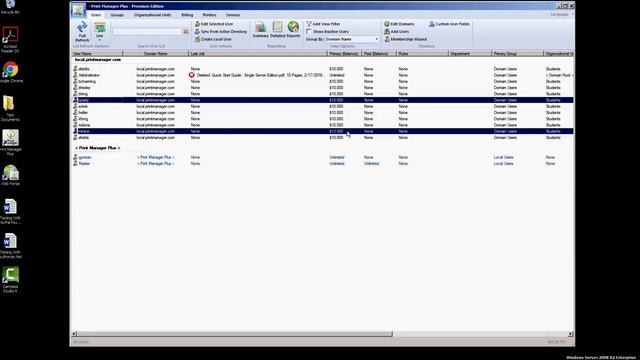Open Test Documents folder on desktop
This screenshot has height=360, width=640.
click(x=10, y=108)
